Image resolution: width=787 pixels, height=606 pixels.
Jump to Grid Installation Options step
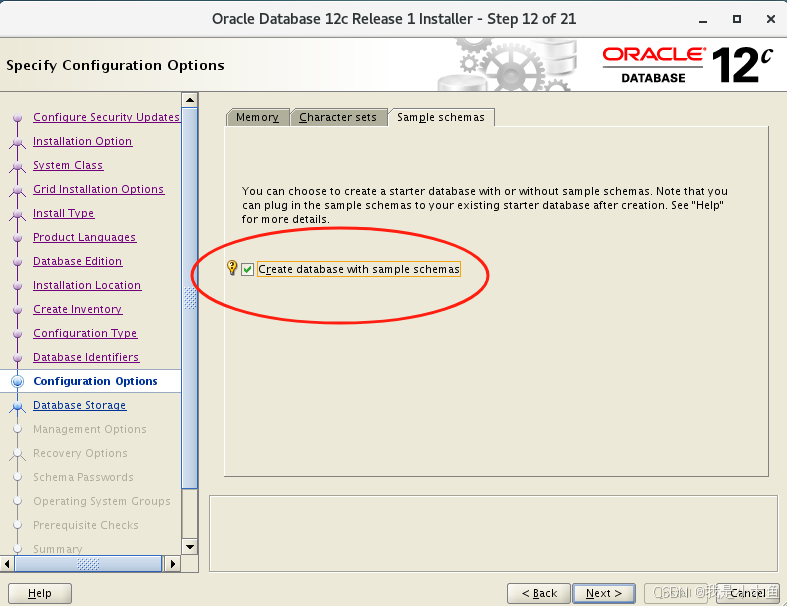98,189
